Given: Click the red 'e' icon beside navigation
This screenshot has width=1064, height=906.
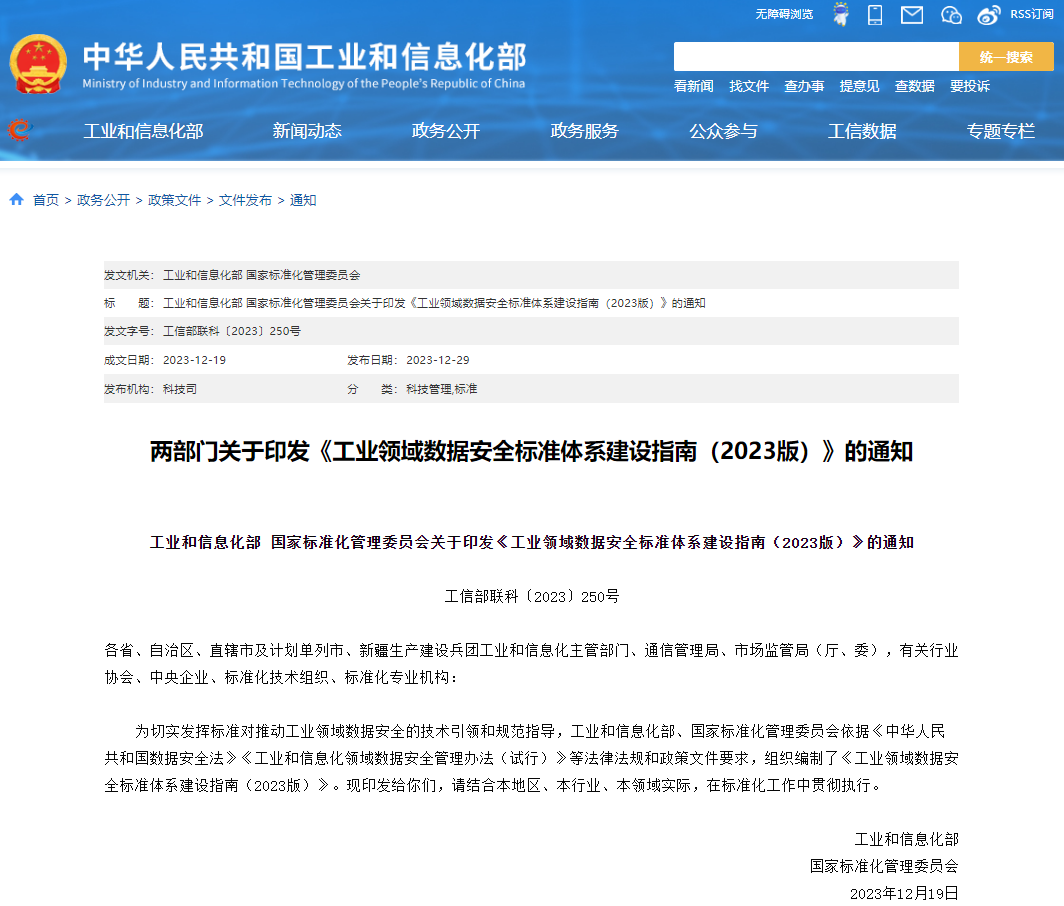Looking at the screenshot, I should coord(20,129).
